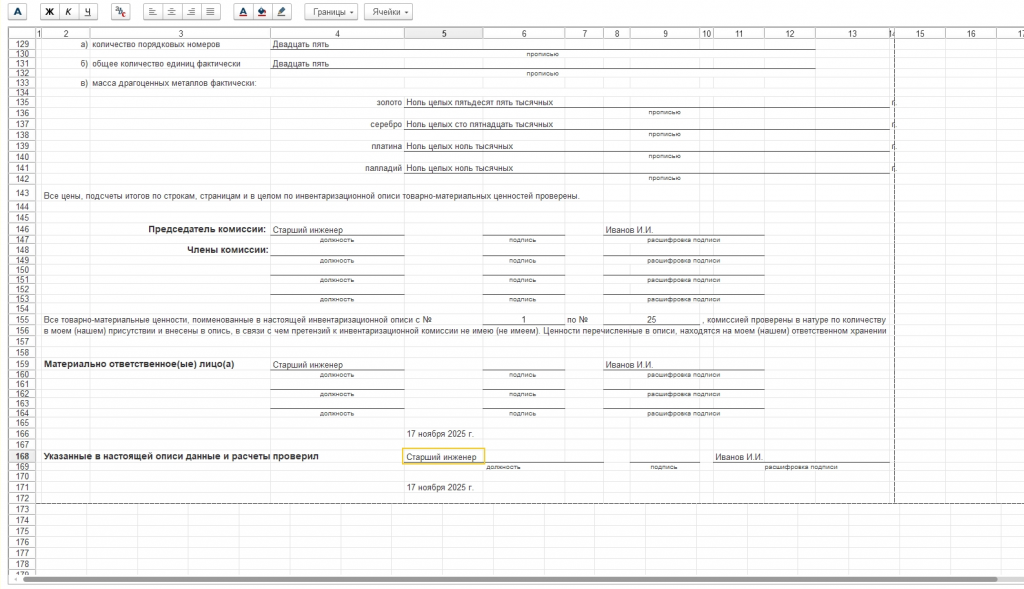Click 'количество порядковых номеров' text
Screen dimensions: 1024x589
click(156, 44)
